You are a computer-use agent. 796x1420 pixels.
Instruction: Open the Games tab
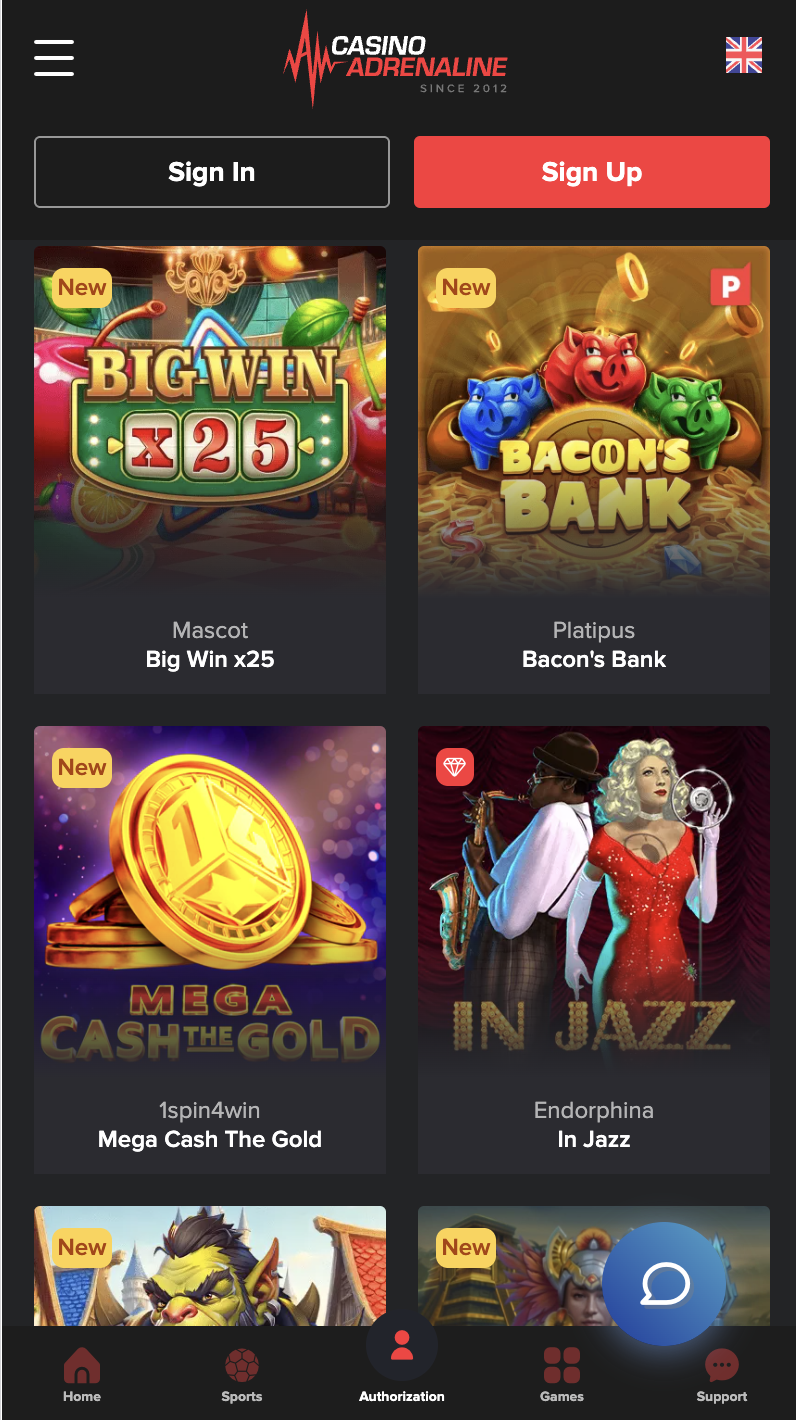coord(562,1375)
